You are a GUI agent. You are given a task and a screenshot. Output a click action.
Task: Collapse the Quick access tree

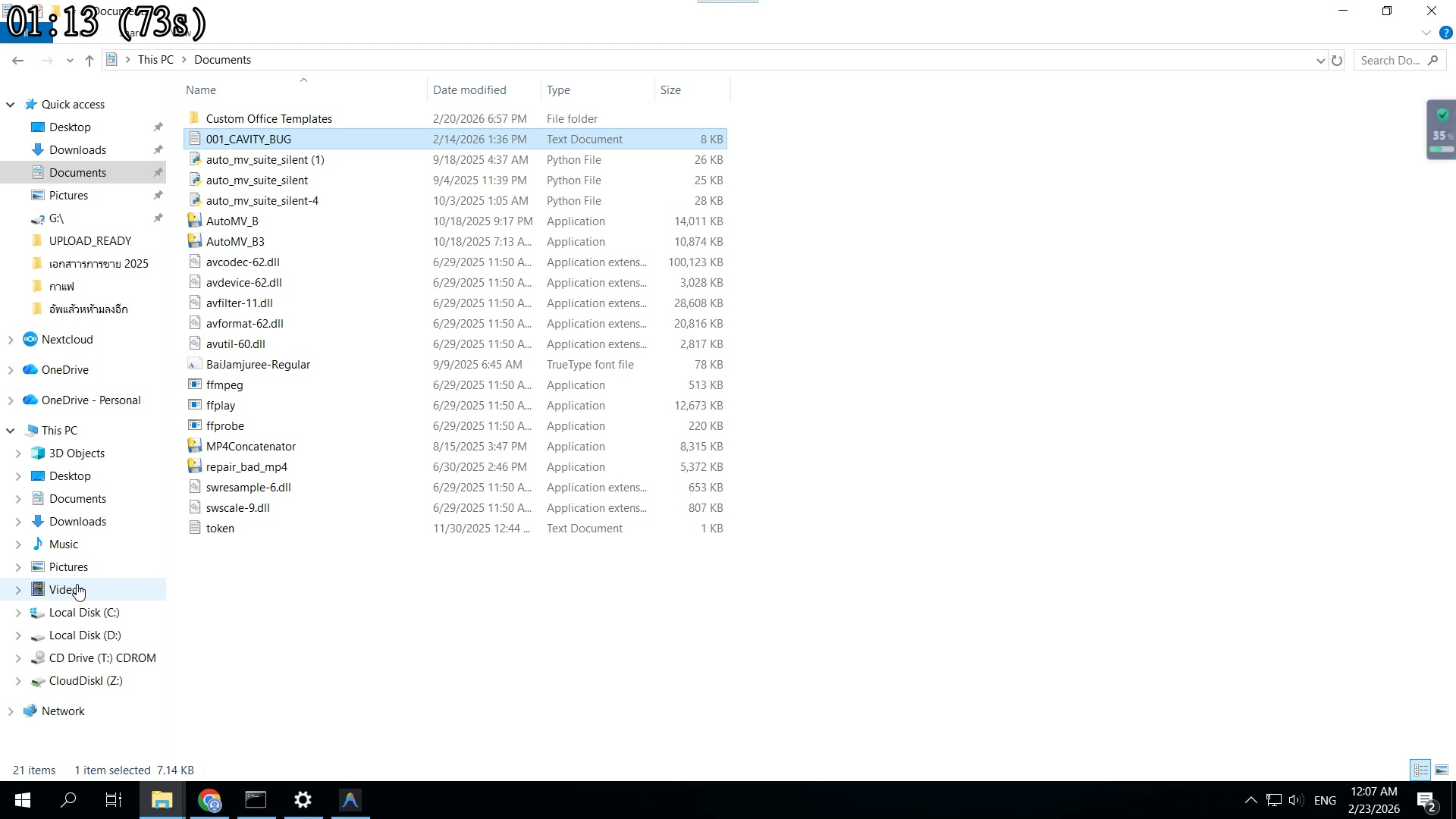(11, 105)
